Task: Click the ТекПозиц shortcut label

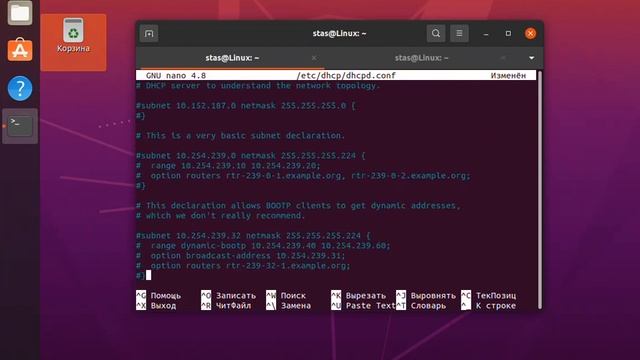Action: [x=496, y=296]
